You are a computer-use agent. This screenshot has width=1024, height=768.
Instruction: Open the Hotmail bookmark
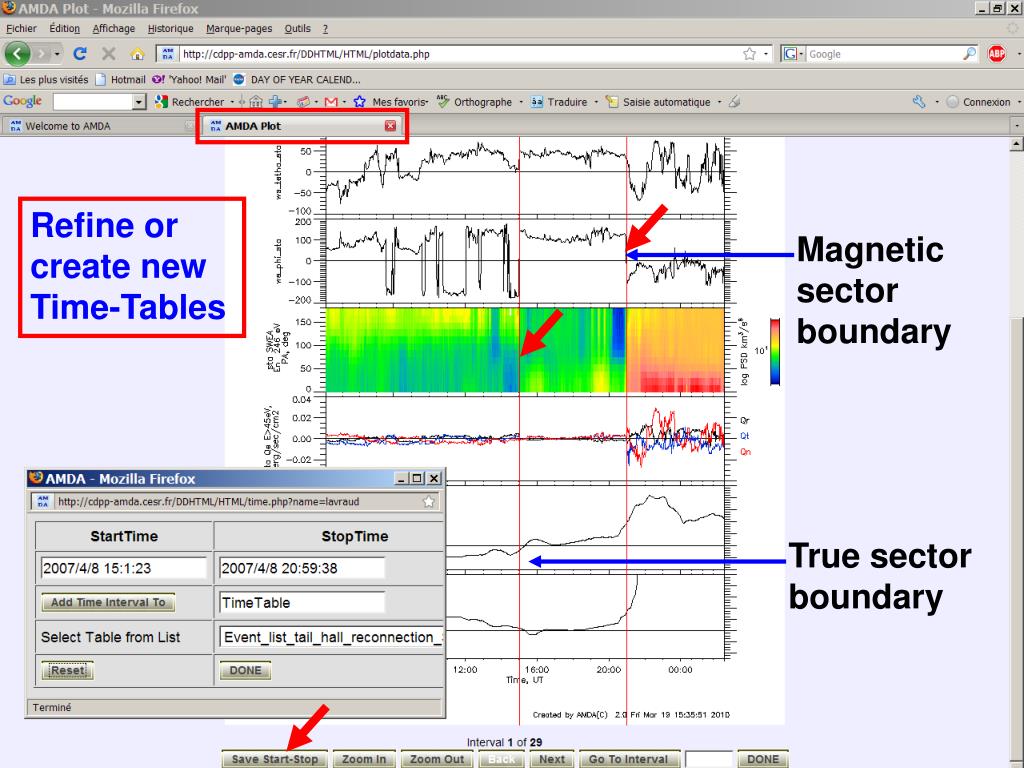(x=120, y=80)
